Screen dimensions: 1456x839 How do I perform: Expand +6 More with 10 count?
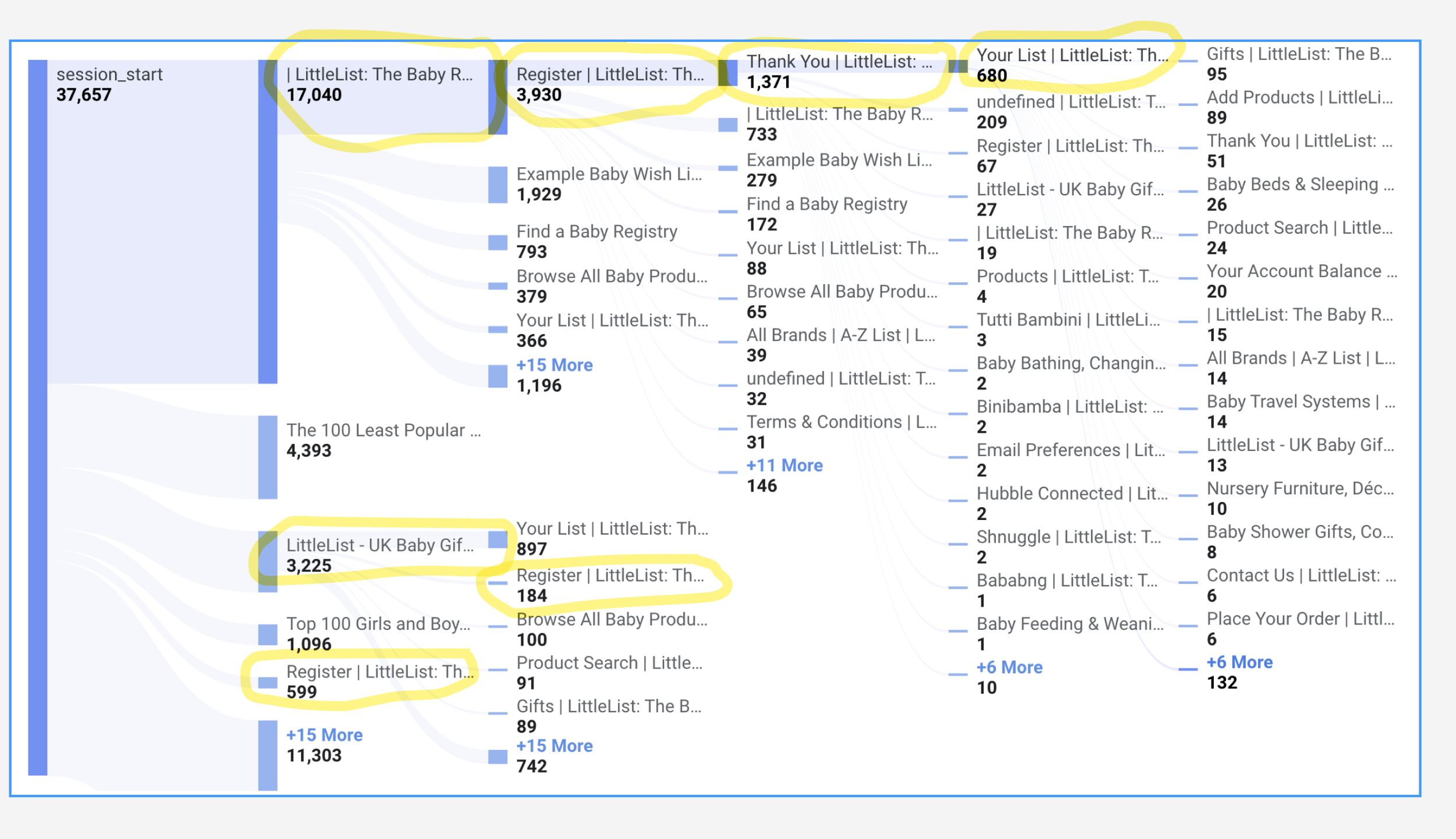pos(1009,667)
